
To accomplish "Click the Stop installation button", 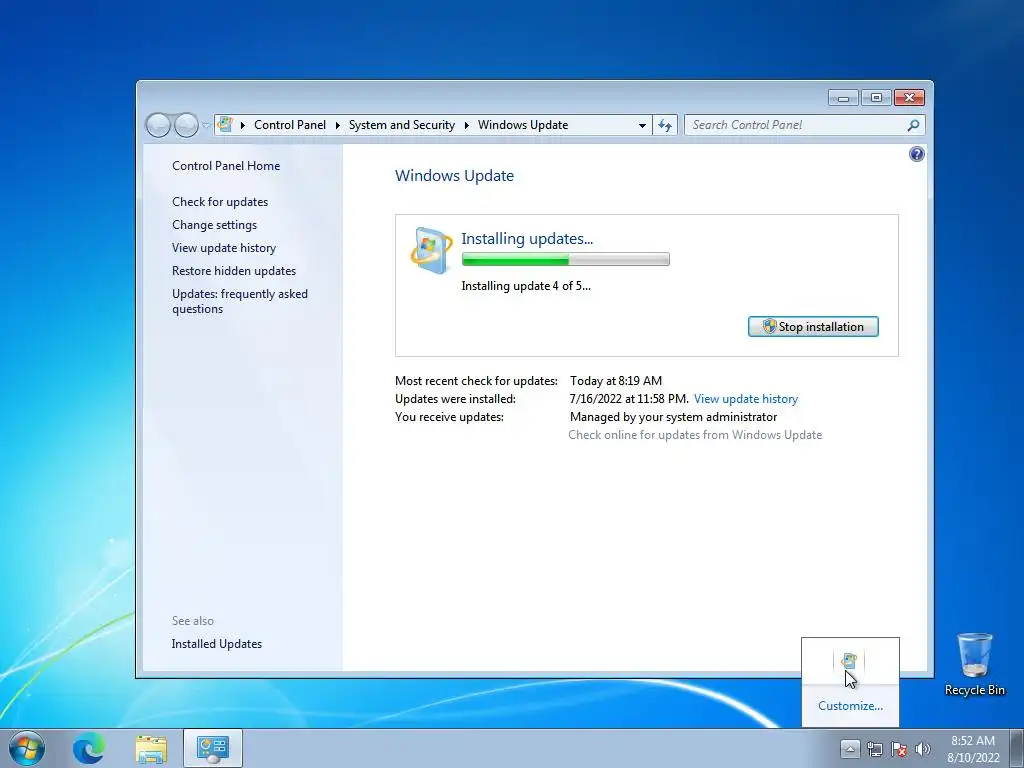I will coord(813,327).
